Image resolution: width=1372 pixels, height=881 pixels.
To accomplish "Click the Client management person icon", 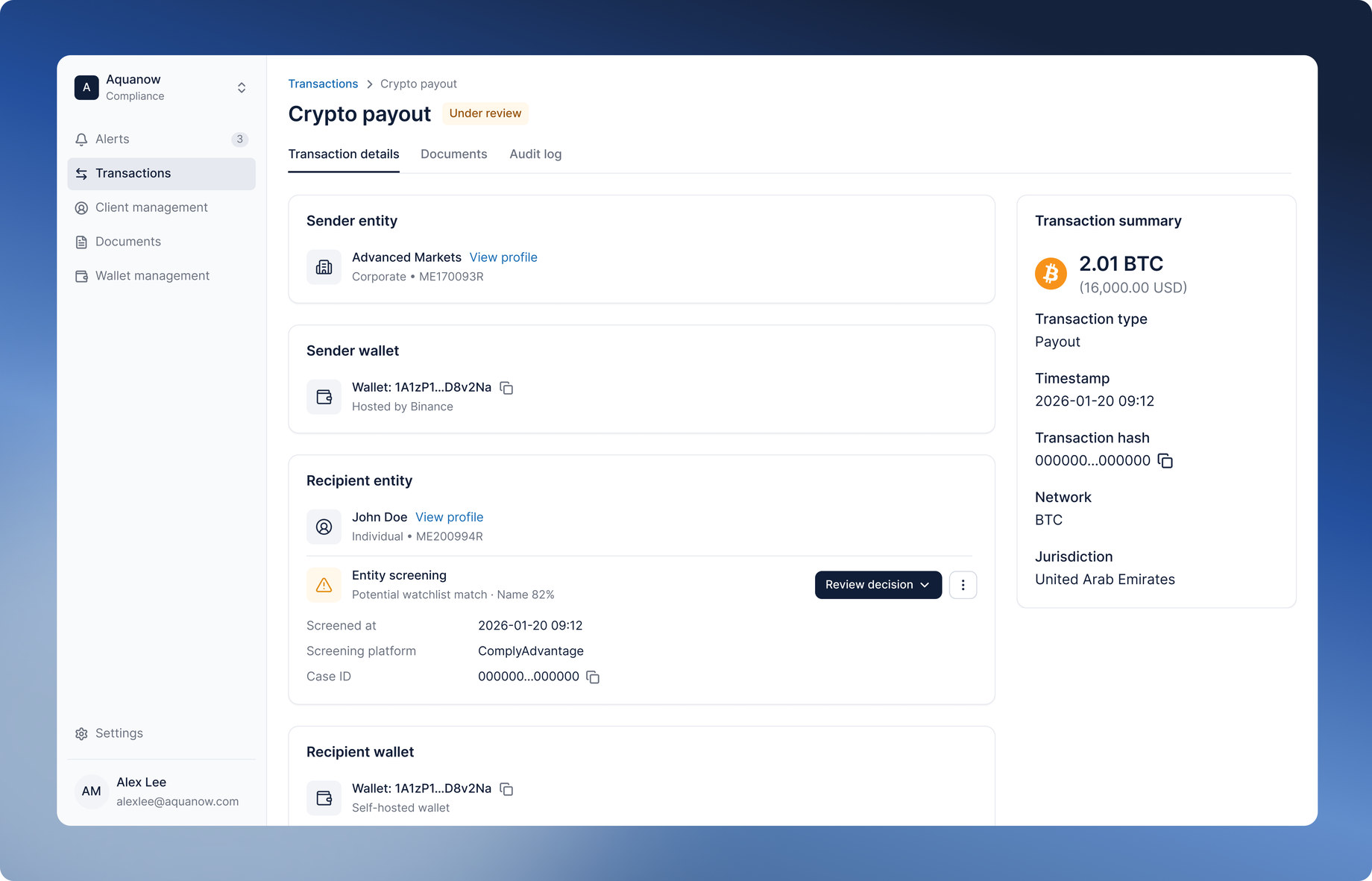I will [x=81, y=208].
